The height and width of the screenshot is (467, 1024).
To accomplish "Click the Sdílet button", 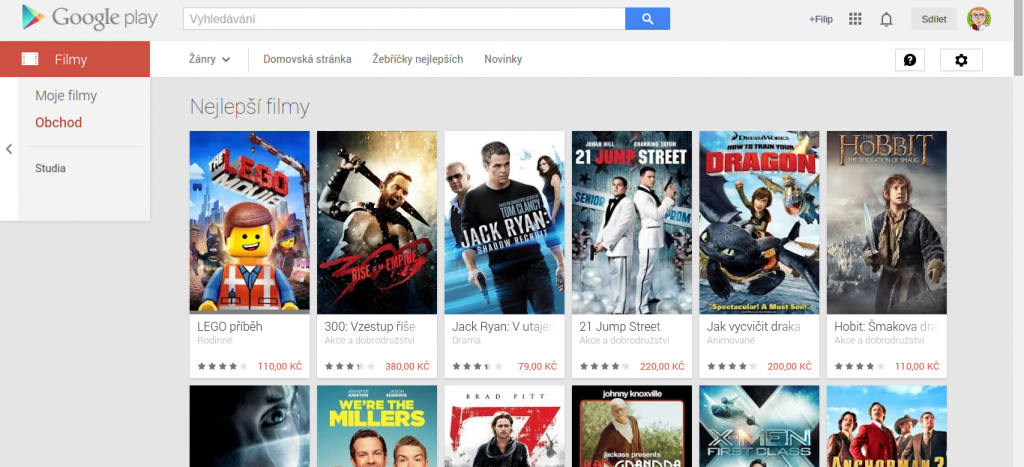I will 934,19.
